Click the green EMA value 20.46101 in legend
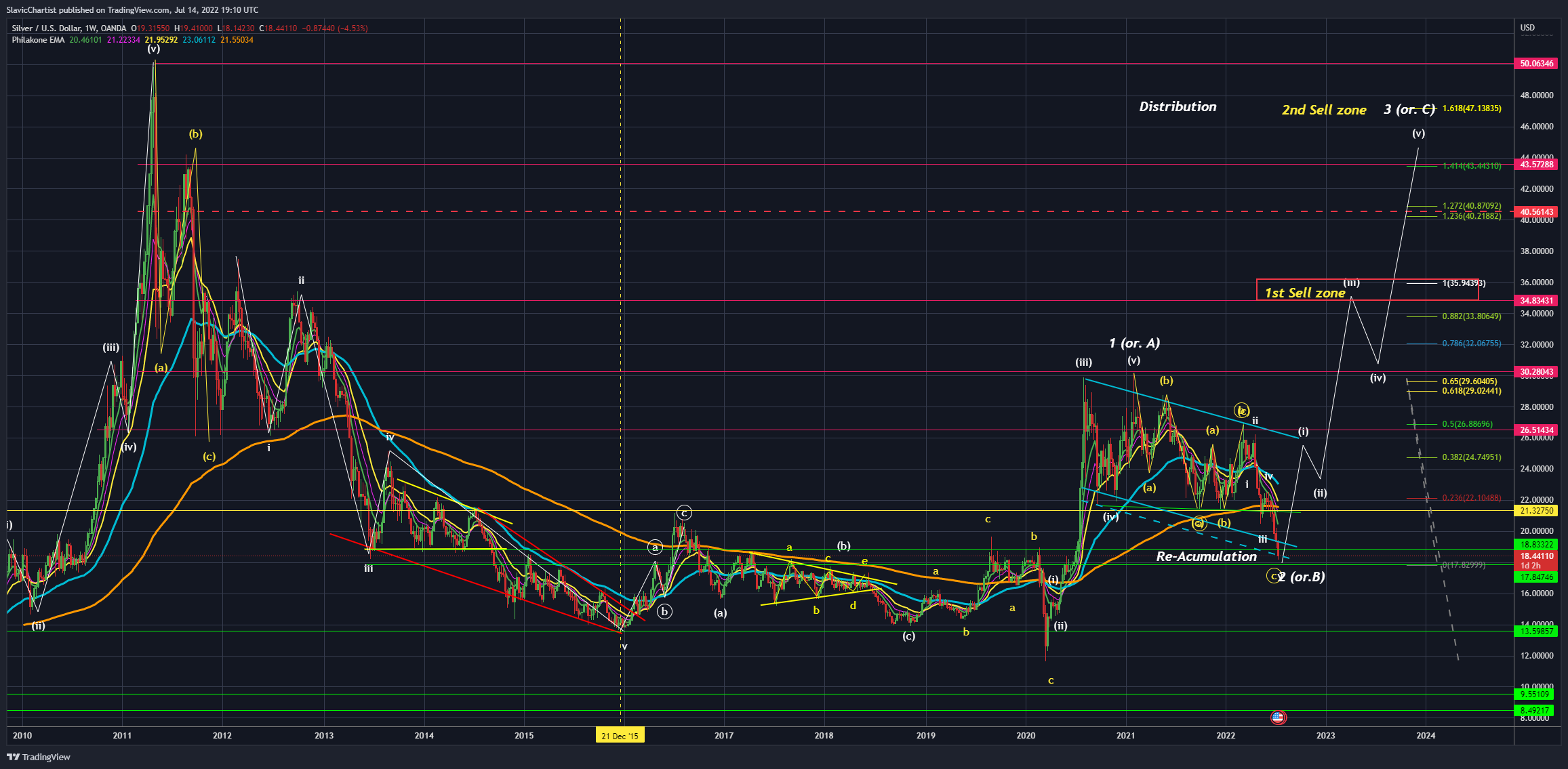The height and width of the screenshot is (769, 1568). point(85,40)
